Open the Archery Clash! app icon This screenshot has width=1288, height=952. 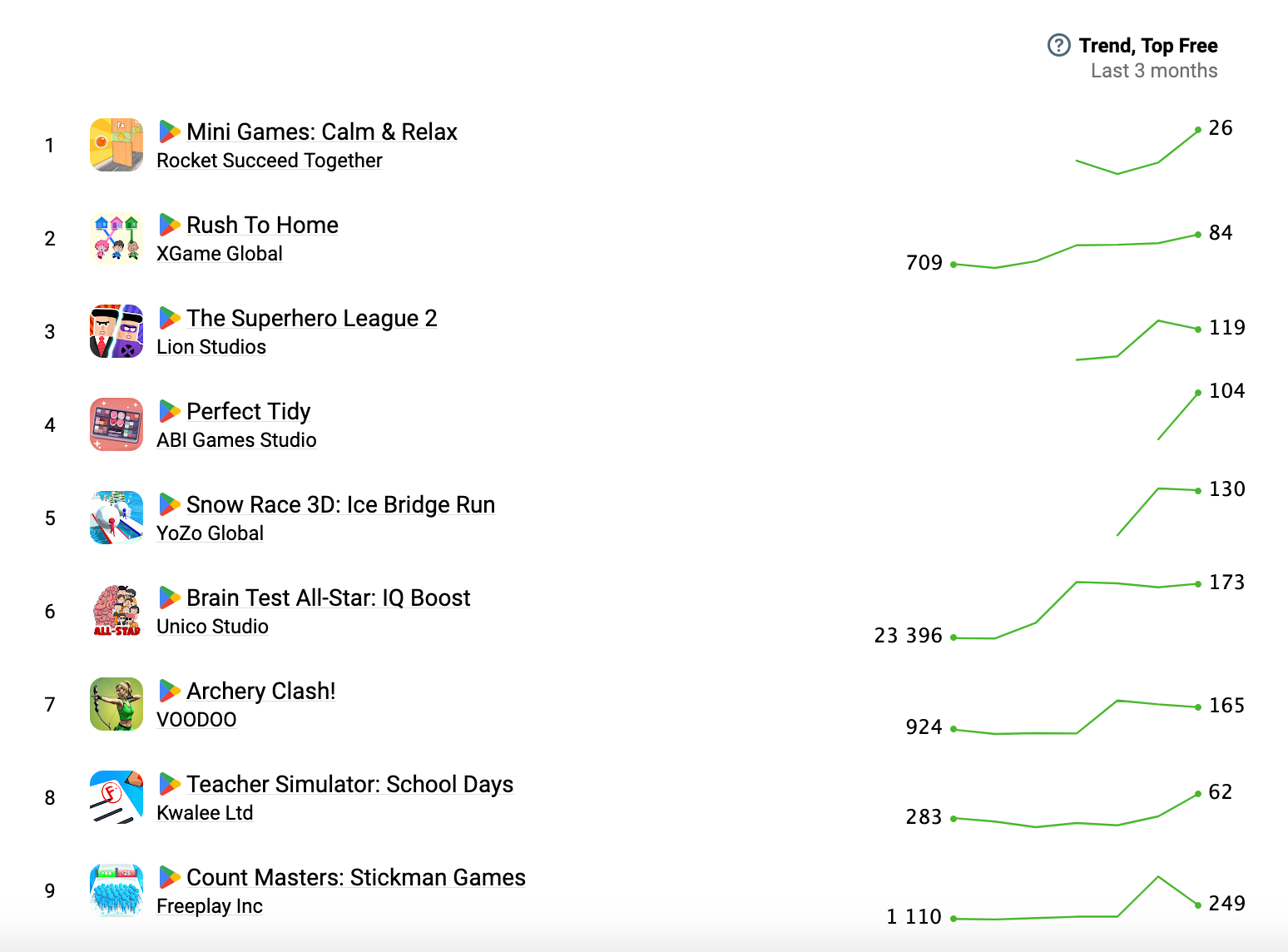pyautogui.click(x=116, y=704)
